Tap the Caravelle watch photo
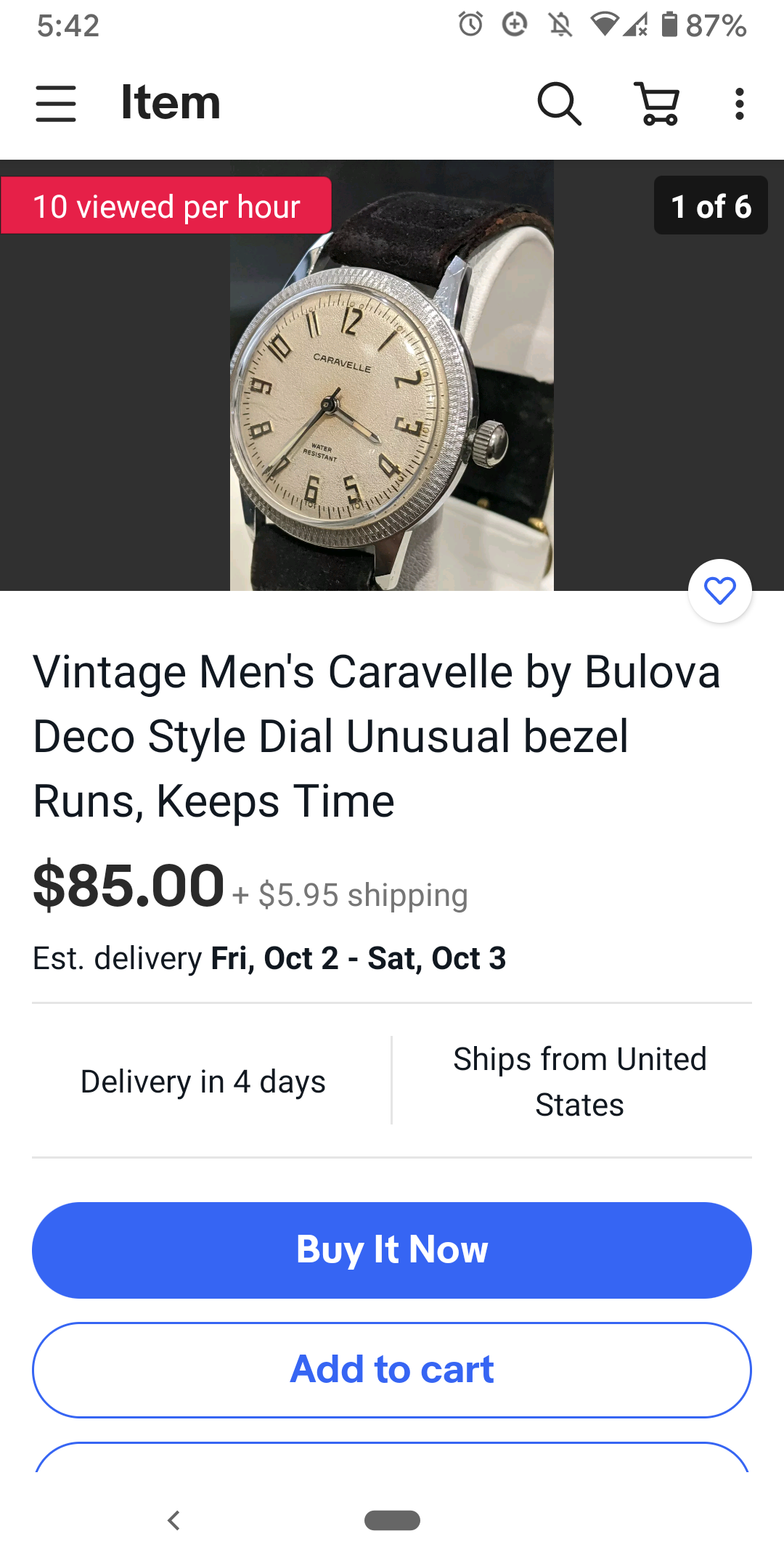Image resolution: width=784 pixels, height=1568 pixels. (392, 375)
